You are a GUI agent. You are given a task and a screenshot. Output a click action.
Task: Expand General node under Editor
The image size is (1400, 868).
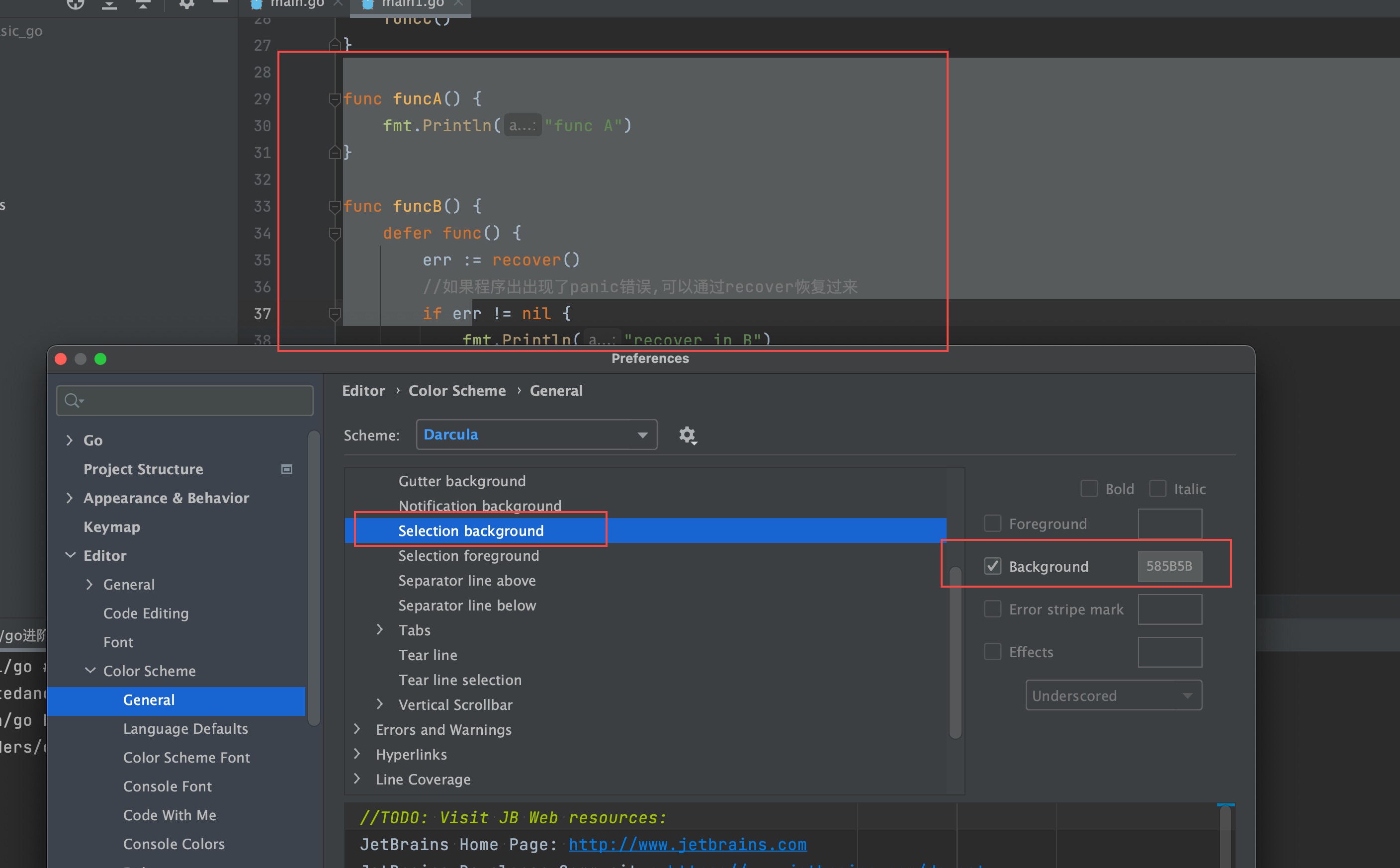click(x=89, y=585)
